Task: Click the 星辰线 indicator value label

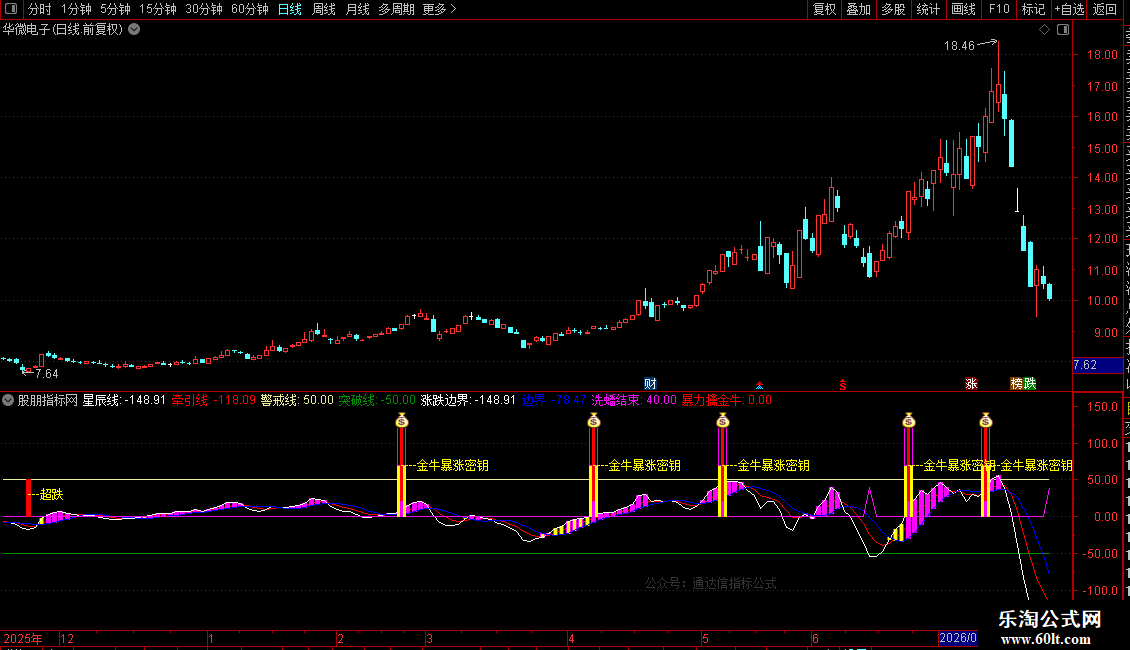Action: [x=124, y=400]
